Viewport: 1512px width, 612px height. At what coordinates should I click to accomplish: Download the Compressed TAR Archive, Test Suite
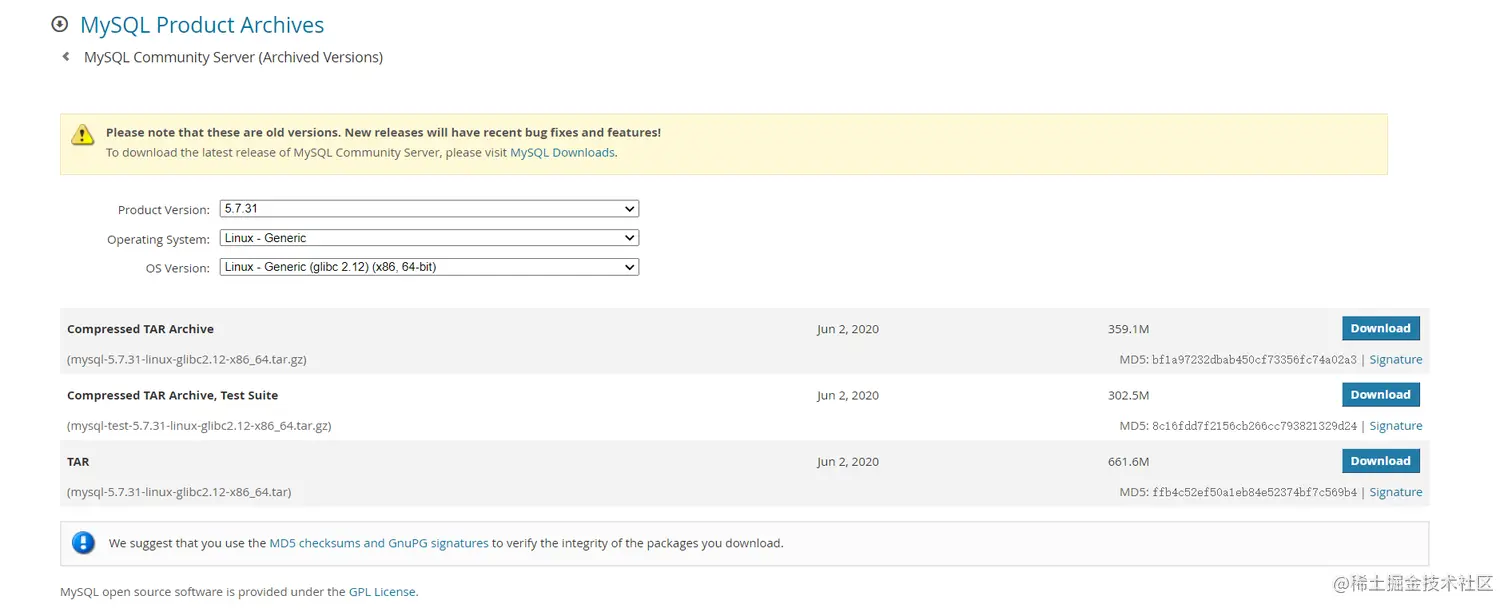pyautogui.click(x=1380, y=395)
